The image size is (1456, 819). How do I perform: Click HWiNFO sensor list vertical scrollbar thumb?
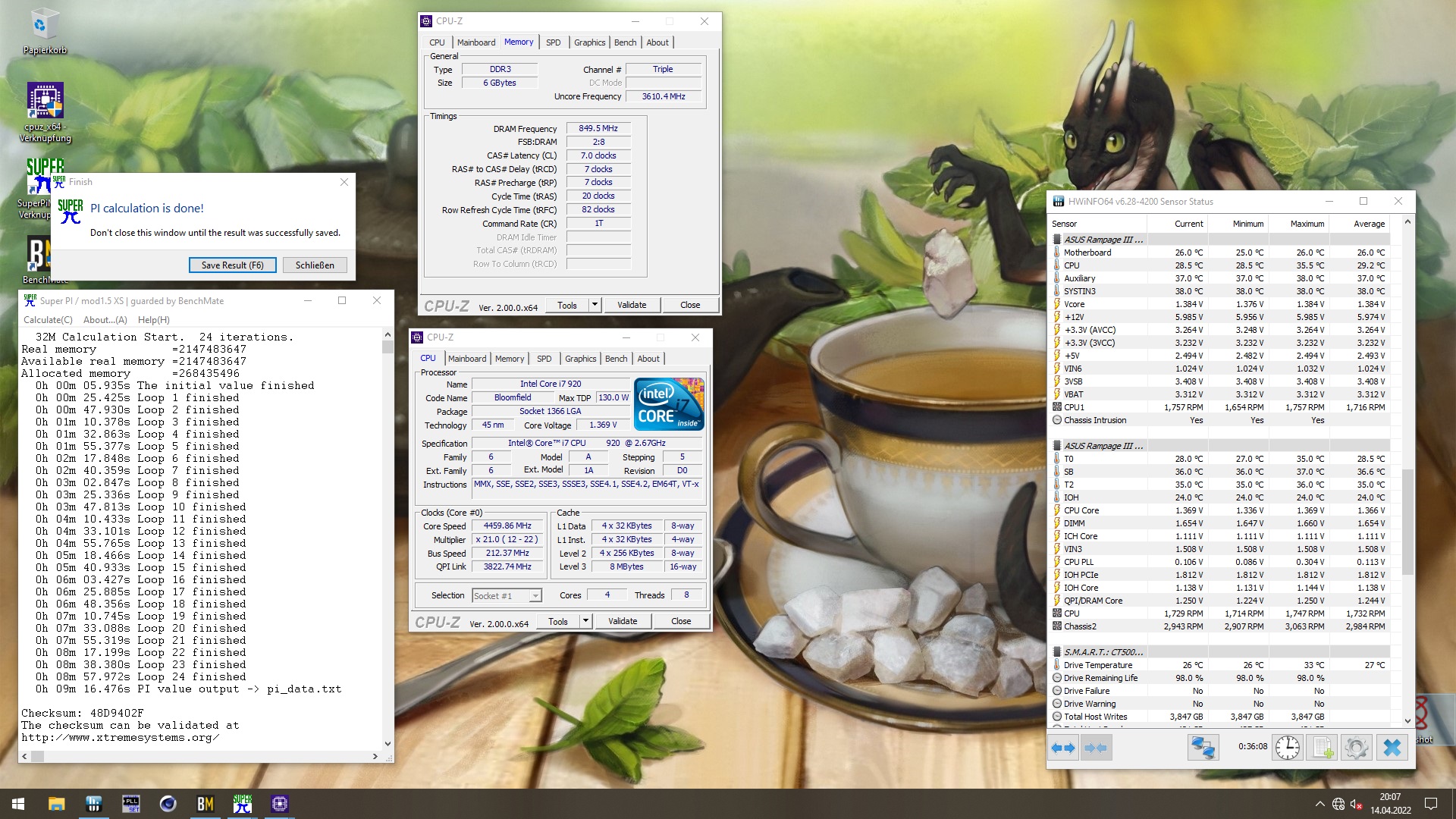(x=1407, y=522)
